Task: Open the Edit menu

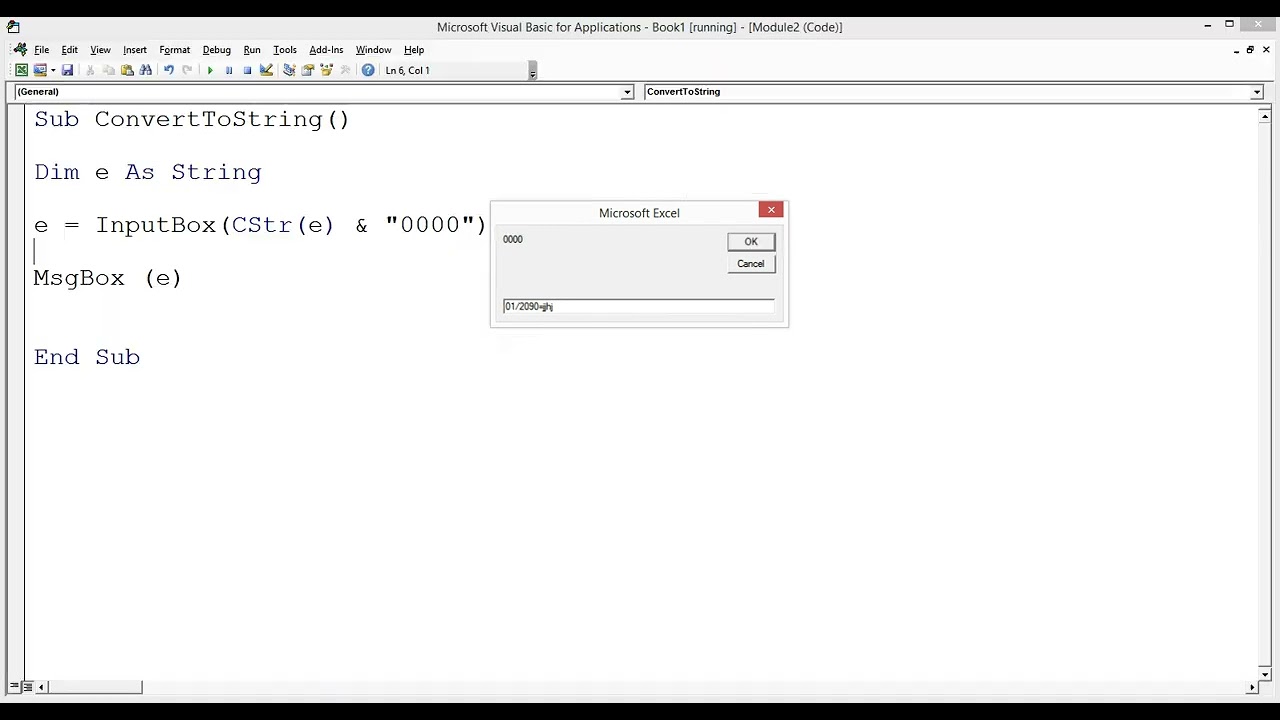Action: coord(70,49)
